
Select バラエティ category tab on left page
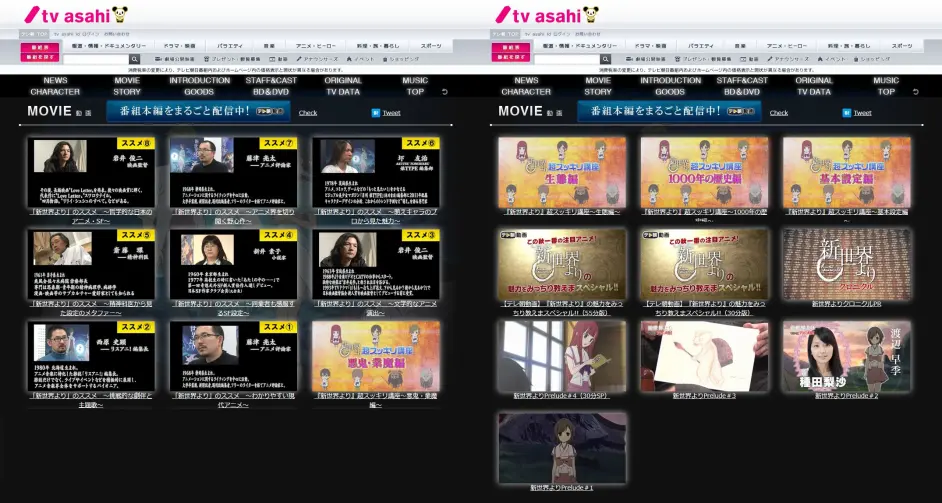click(x=230, y=46)
